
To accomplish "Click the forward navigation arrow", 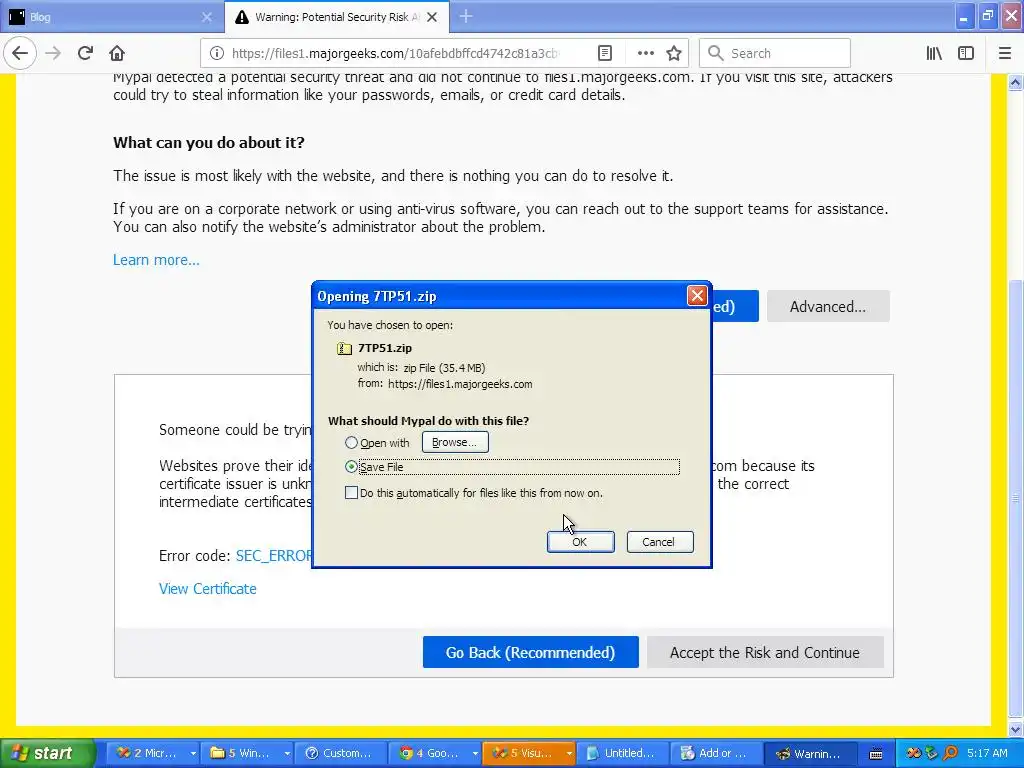I will tap(54, 53).
